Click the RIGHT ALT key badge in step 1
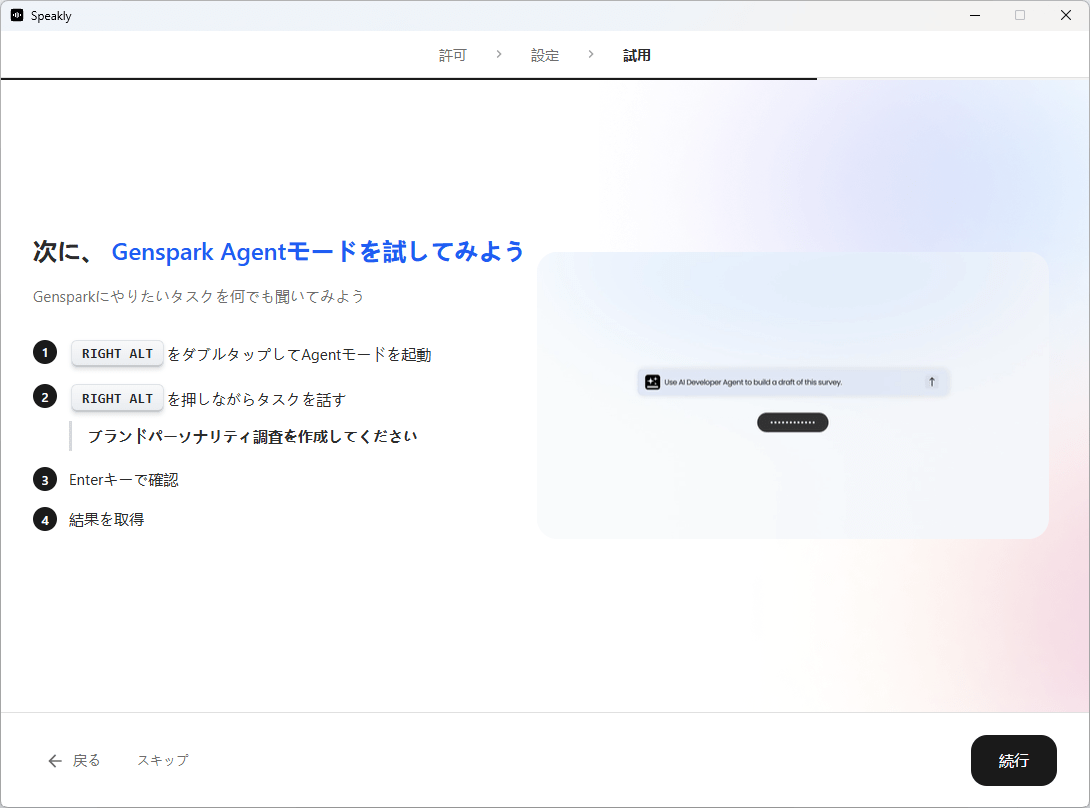The width and height of the screenshot is (1090, 808). 117,354
